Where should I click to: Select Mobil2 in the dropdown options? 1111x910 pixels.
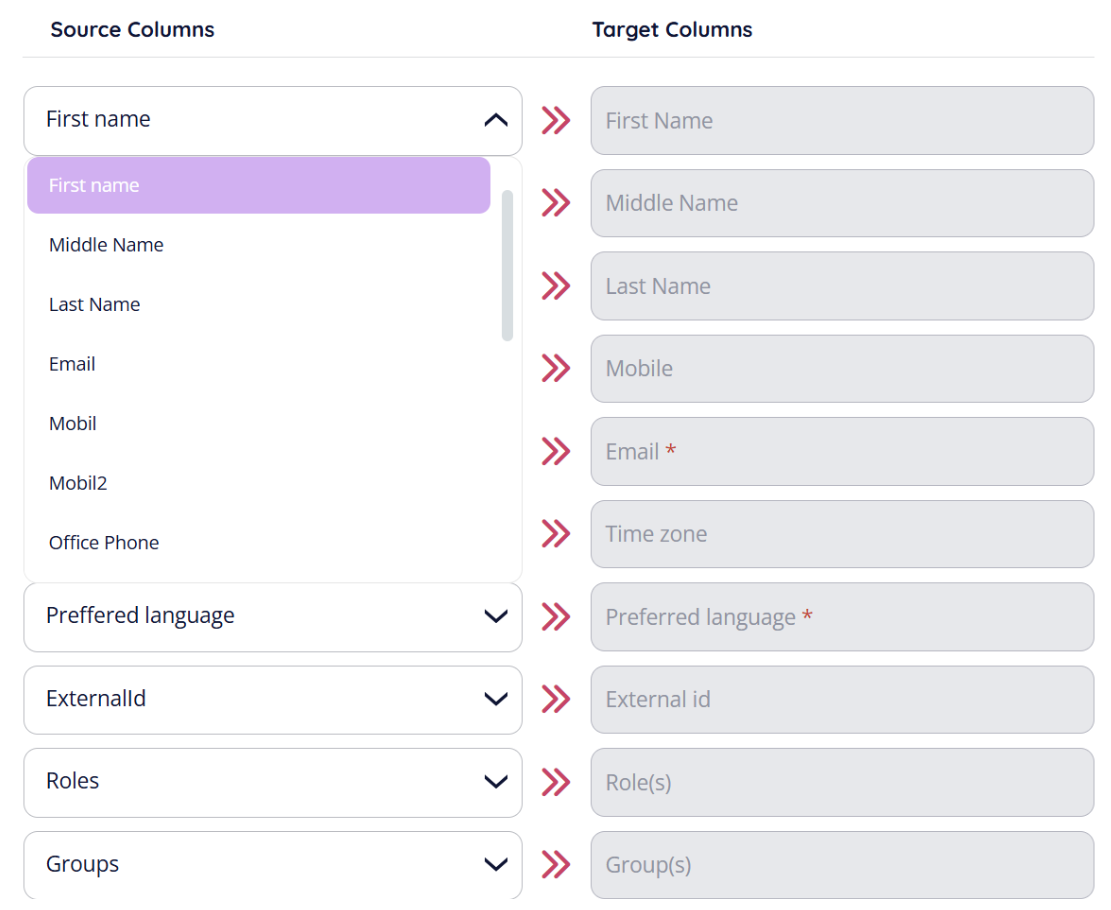78,483
